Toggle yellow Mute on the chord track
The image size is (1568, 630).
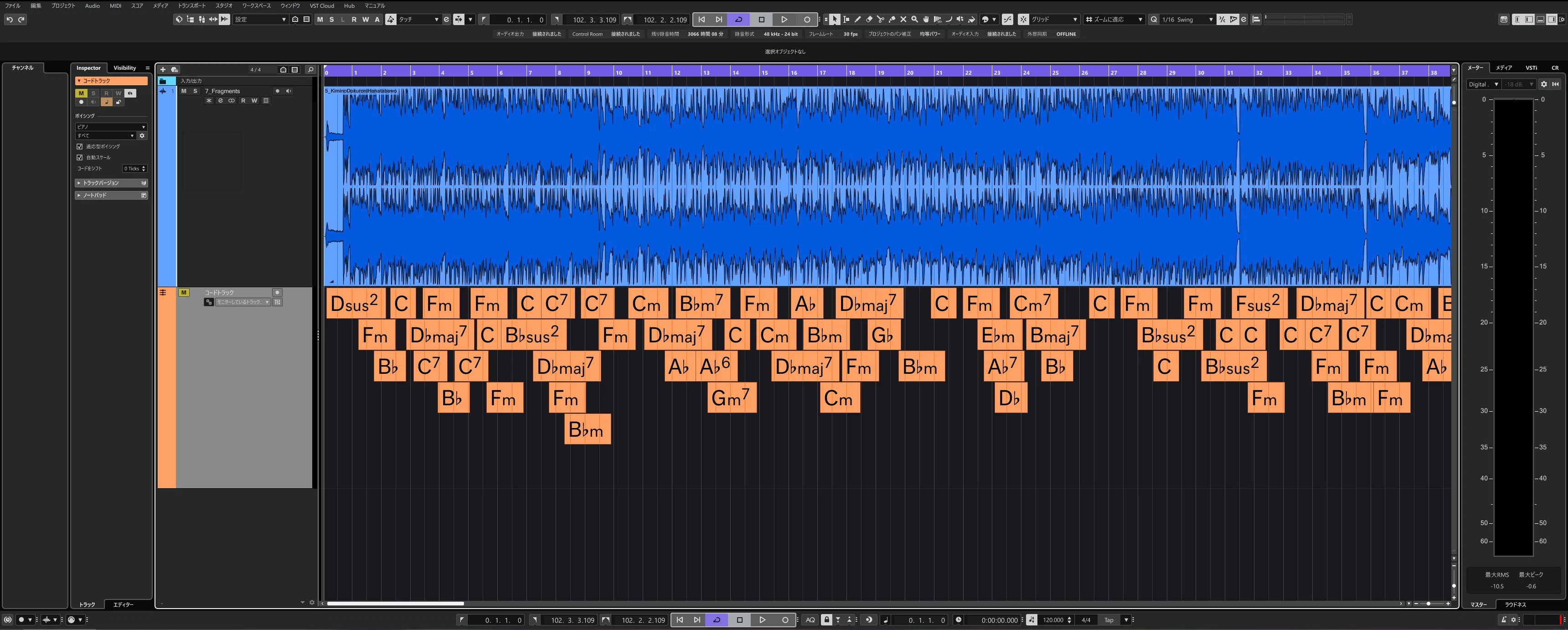coord(183,293)
